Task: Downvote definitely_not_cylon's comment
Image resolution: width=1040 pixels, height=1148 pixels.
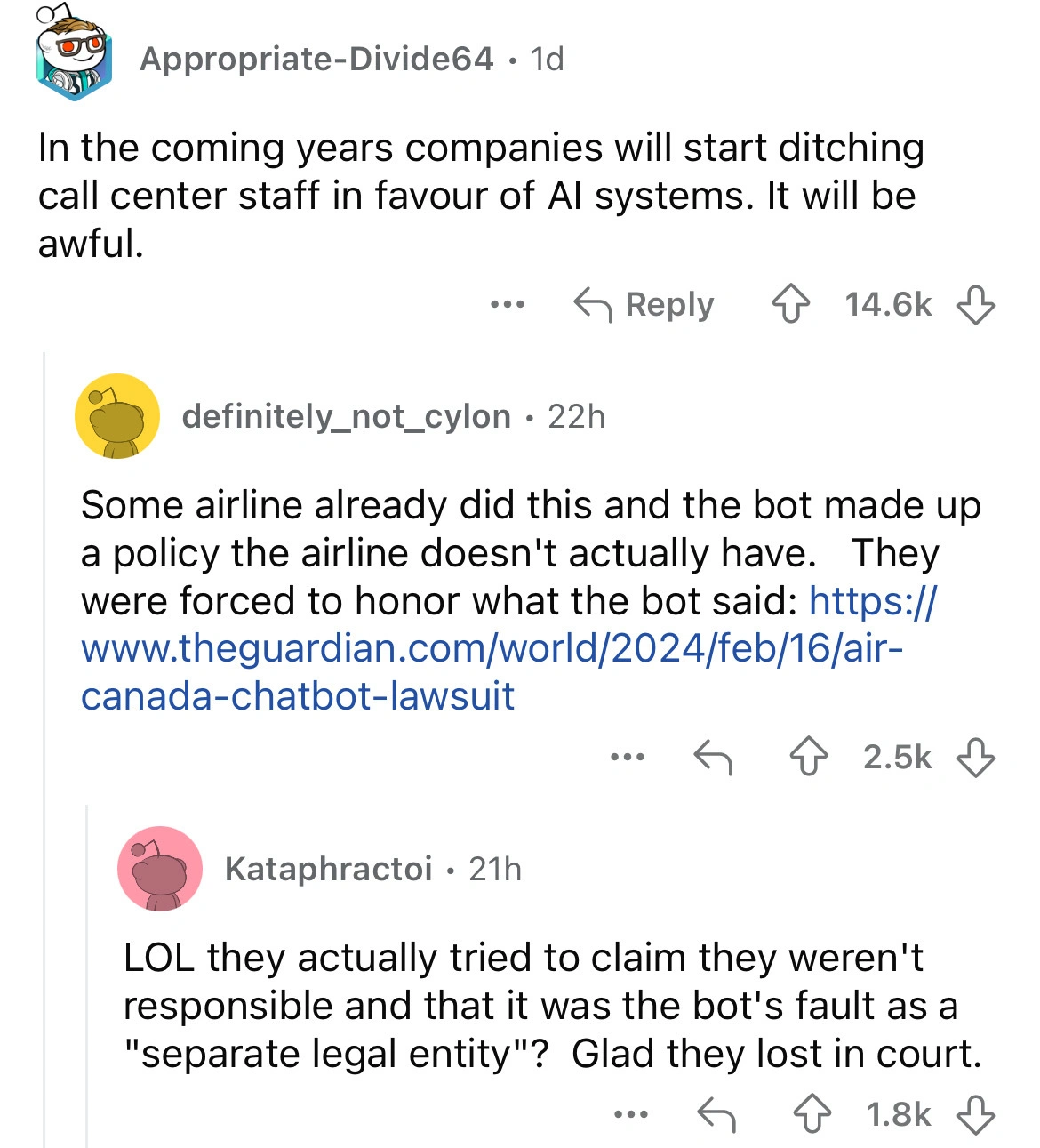Action: (975, 758)
